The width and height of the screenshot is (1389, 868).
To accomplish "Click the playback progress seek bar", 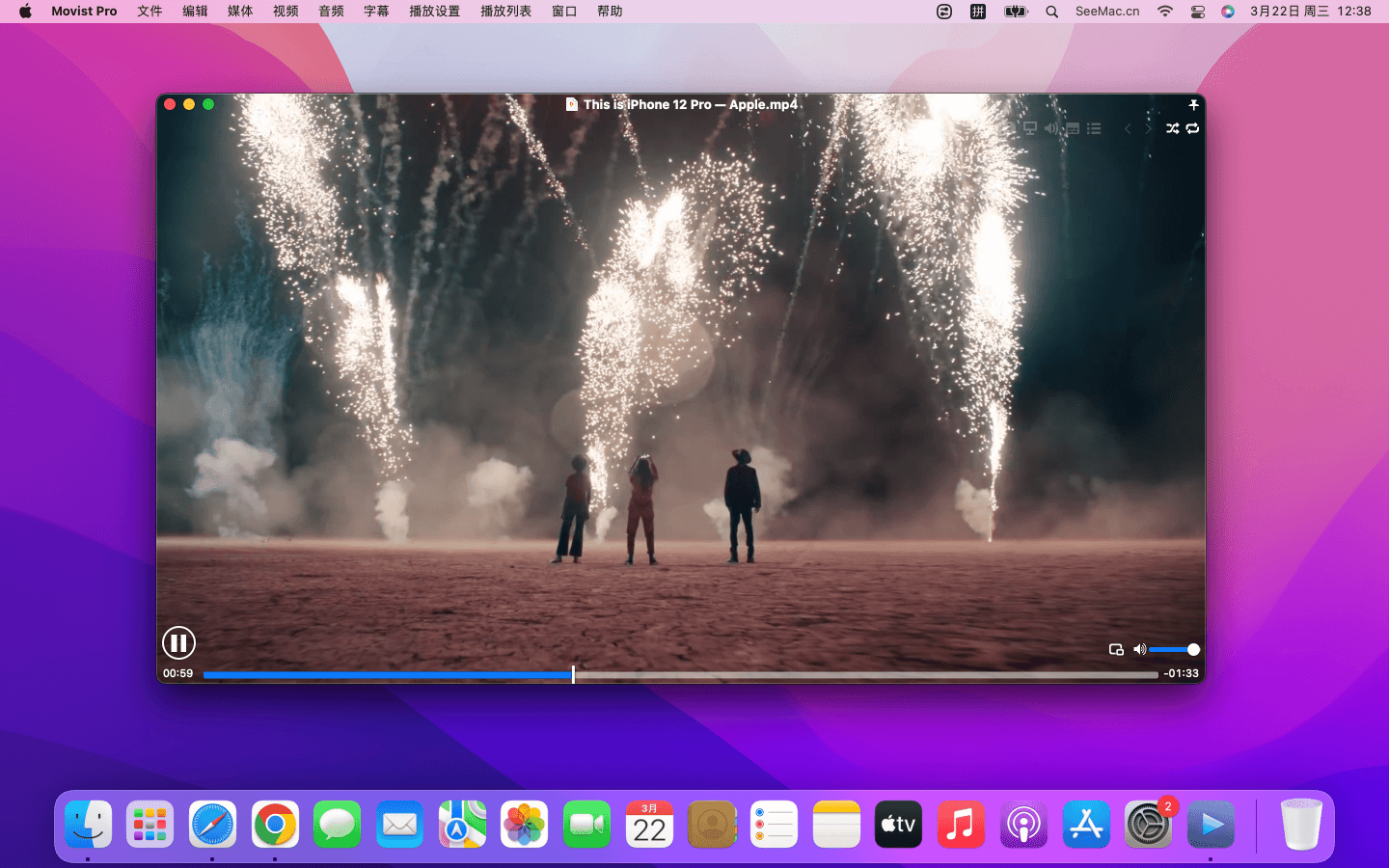I will click(680, 675).
